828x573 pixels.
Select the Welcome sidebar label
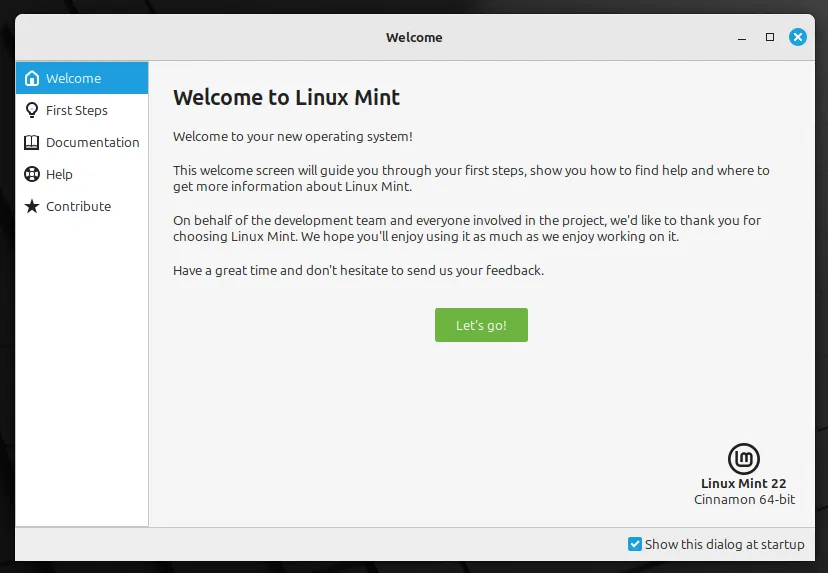[x=73, y=78]
